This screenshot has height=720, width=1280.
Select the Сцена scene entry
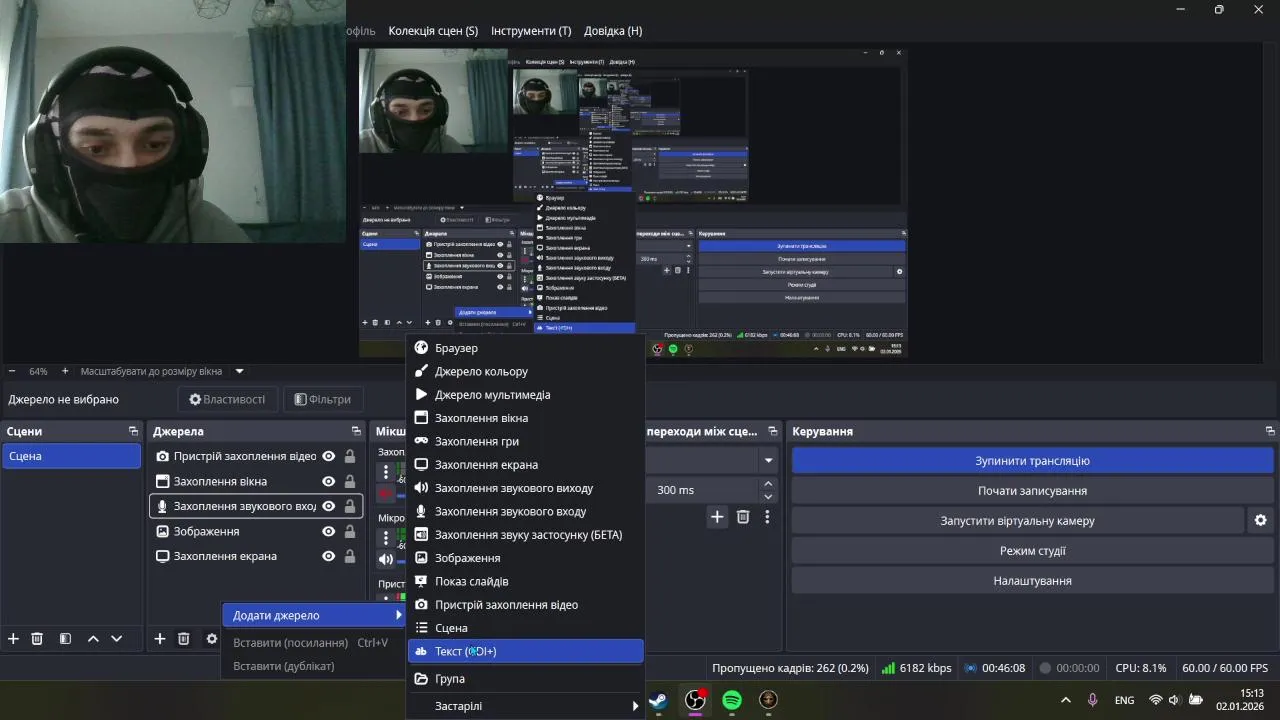tap(72, 456)
